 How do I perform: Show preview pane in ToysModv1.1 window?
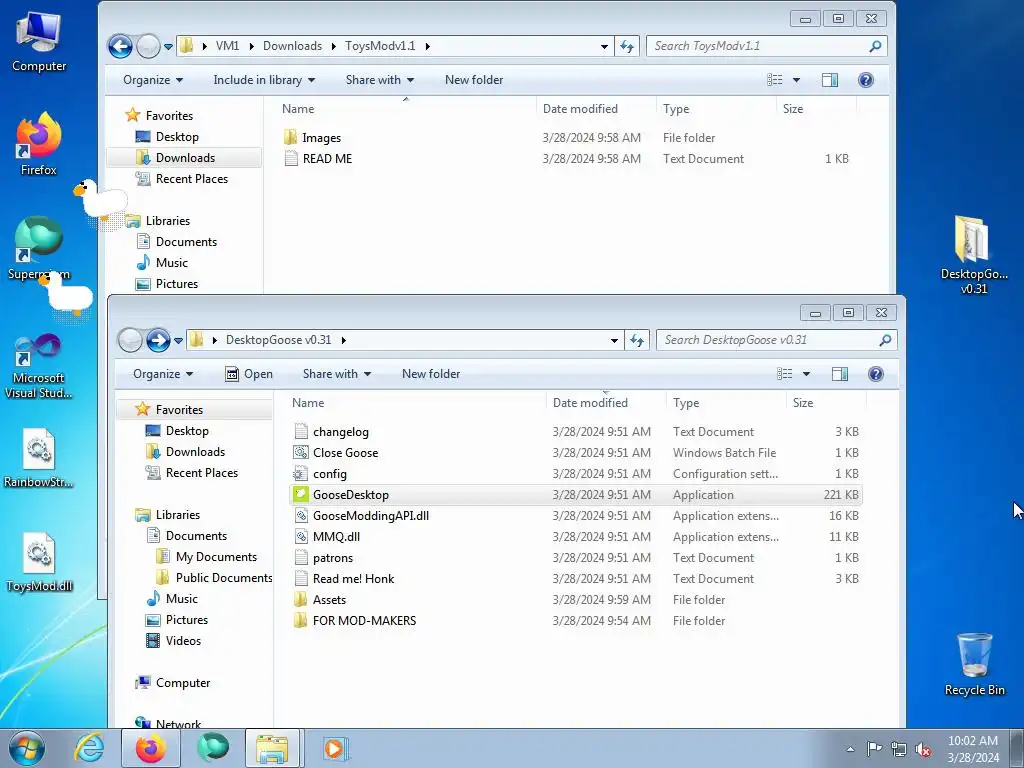(829, 80)
